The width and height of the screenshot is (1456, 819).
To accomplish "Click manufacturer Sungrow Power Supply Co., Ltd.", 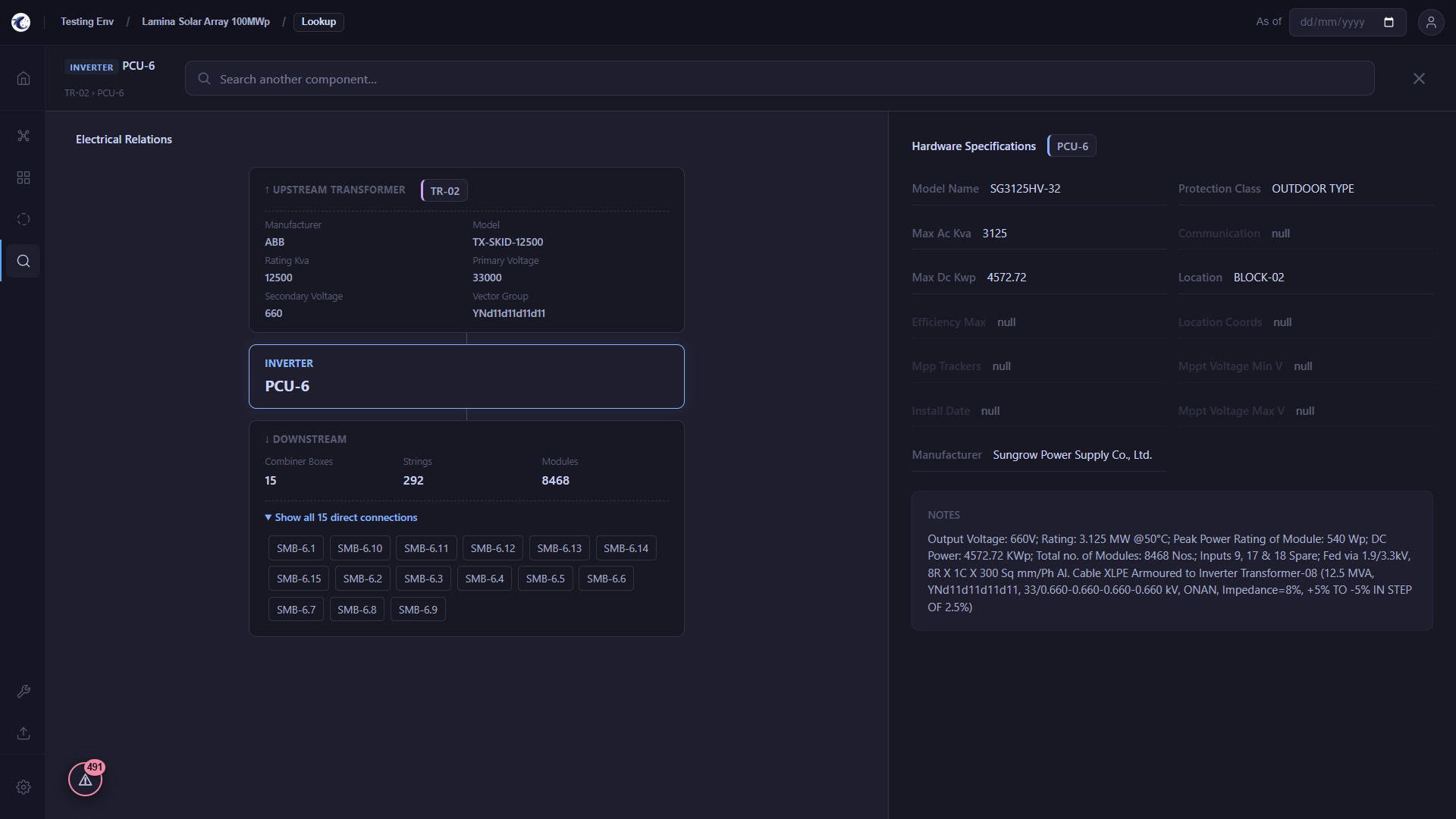I will point(1072,455).
